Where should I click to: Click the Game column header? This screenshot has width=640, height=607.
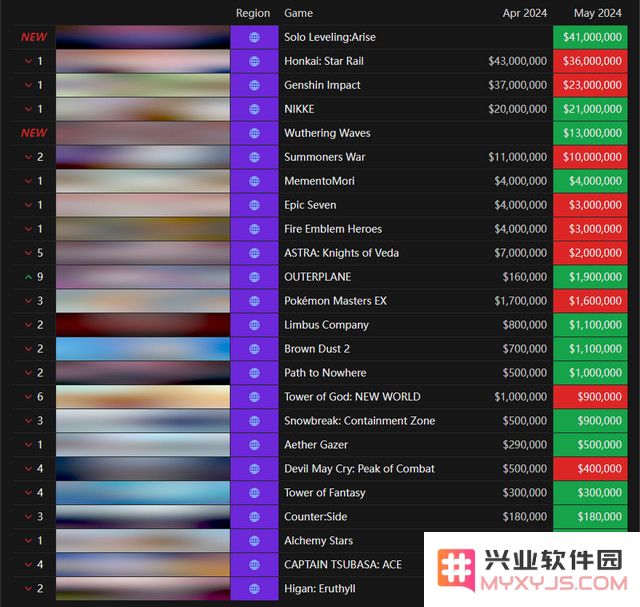[298, 13]
